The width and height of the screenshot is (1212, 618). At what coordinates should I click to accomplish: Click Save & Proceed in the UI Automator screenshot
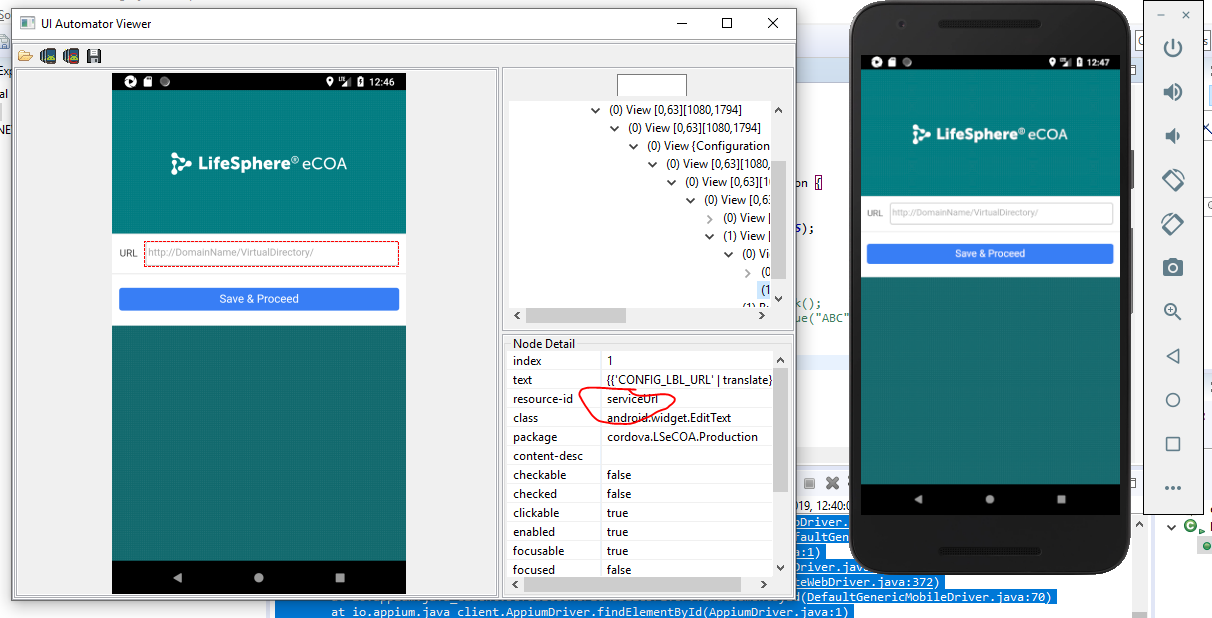[259, 299]
